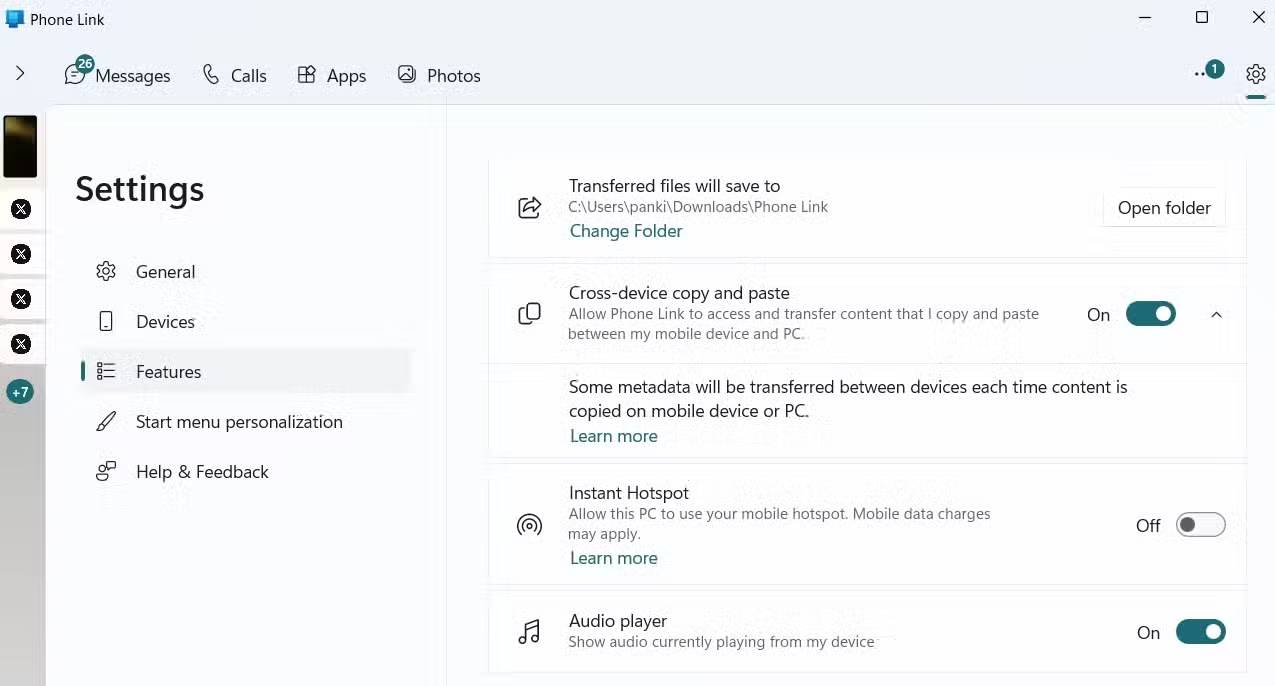The image size is (1275, 686).
Task: Click the more options ellipsis icon
Action: click(1200, 75)
